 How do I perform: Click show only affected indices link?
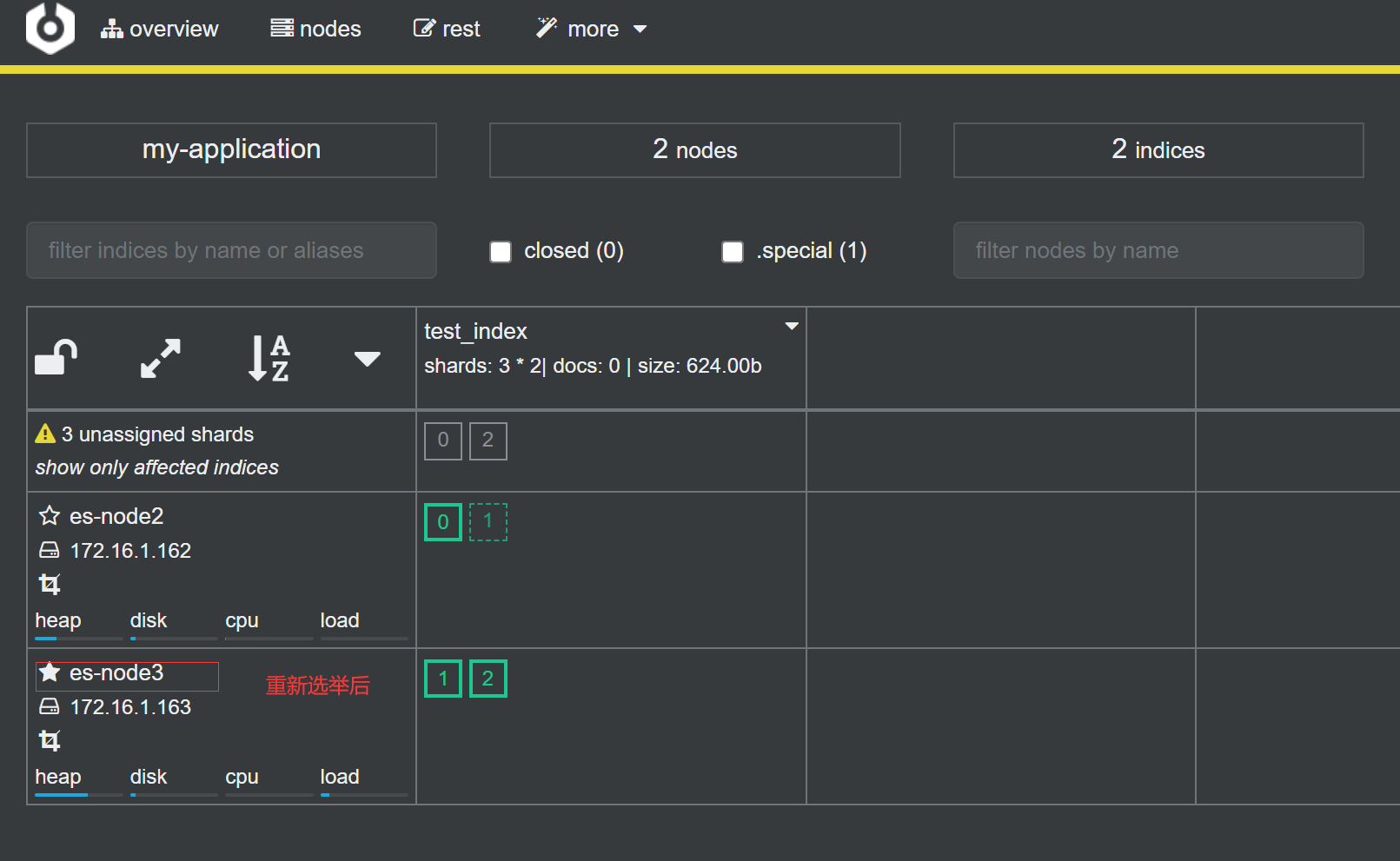pyautogui.click(x=157, y=467)
